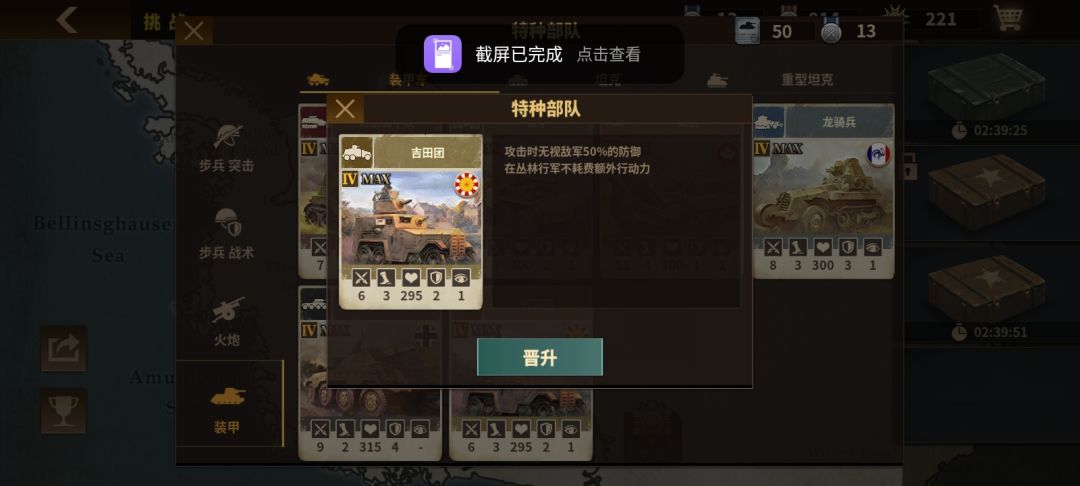This screenshot has height=486, width=1080.
Task: Open the star crate with 02:39:51 timer
Action: (988, 289)
